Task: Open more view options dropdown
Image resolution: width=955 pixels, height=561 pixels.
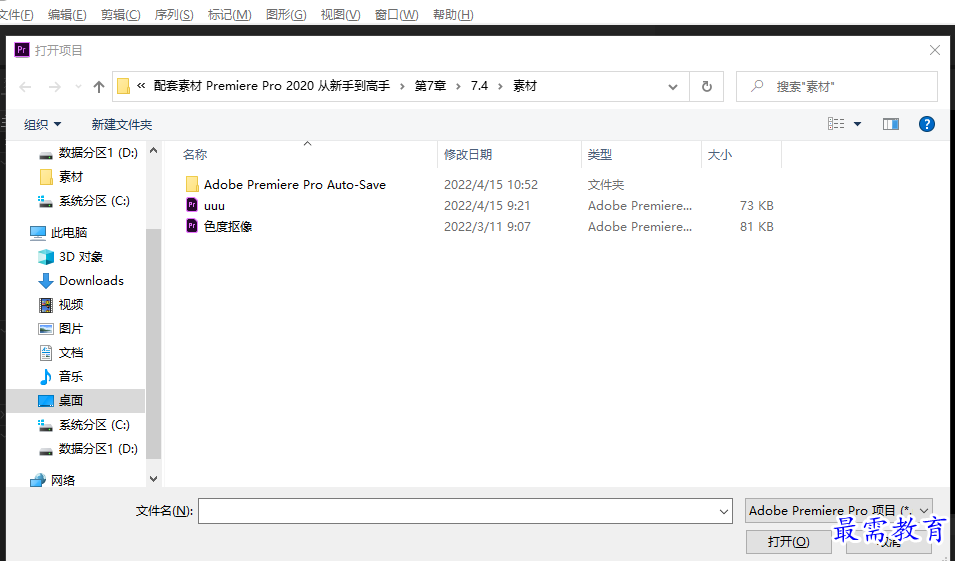Action: [858, 124]
